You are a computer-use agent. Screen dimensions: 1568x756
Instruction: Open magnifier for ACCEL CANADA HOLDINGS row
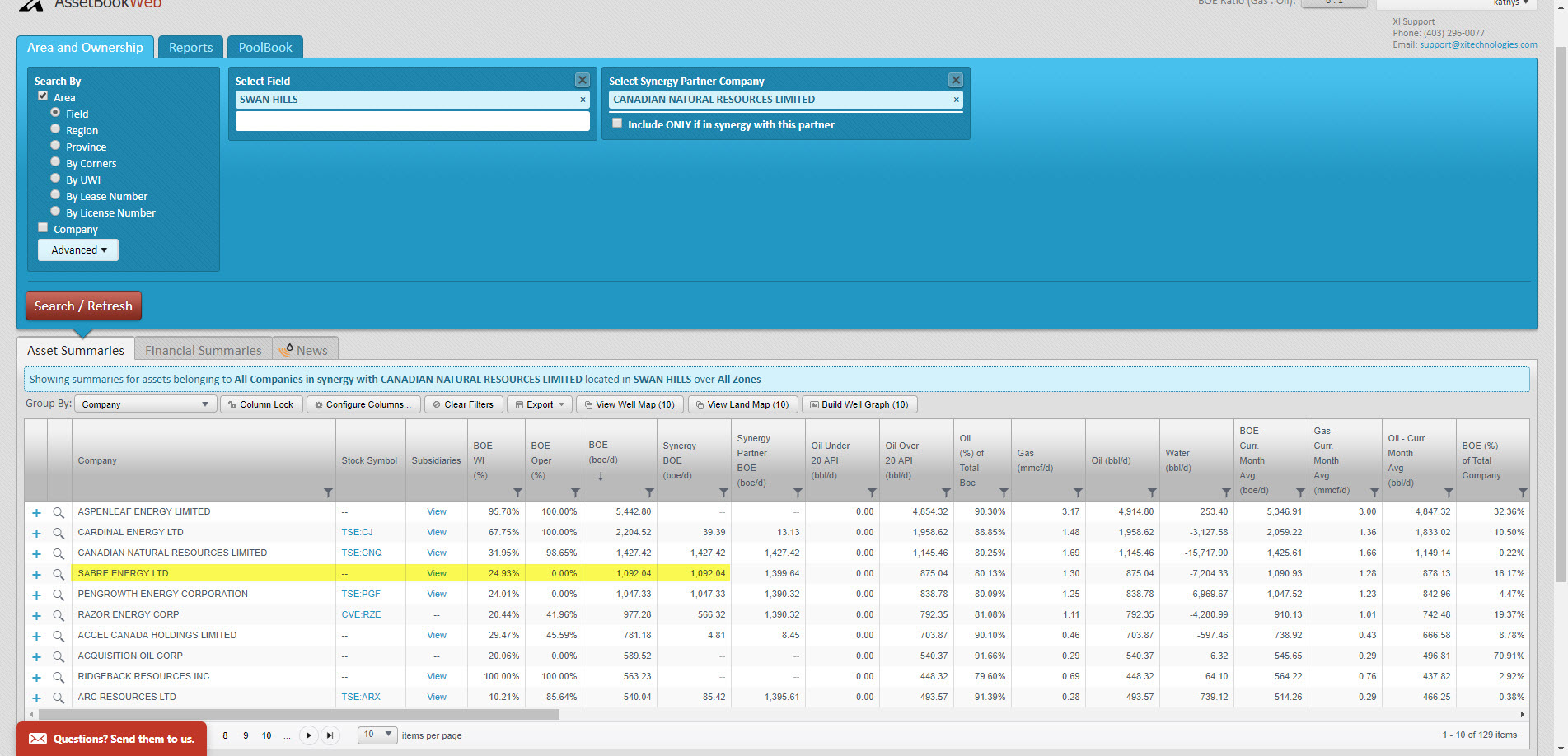59,636
